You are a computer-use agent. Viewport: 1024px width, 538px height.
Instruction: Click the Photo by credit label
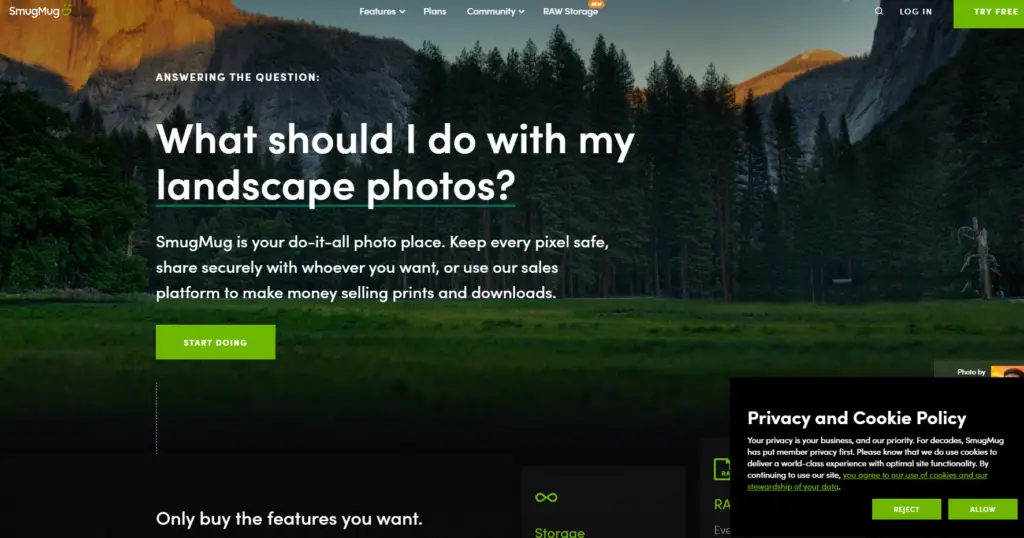(971, 372)
